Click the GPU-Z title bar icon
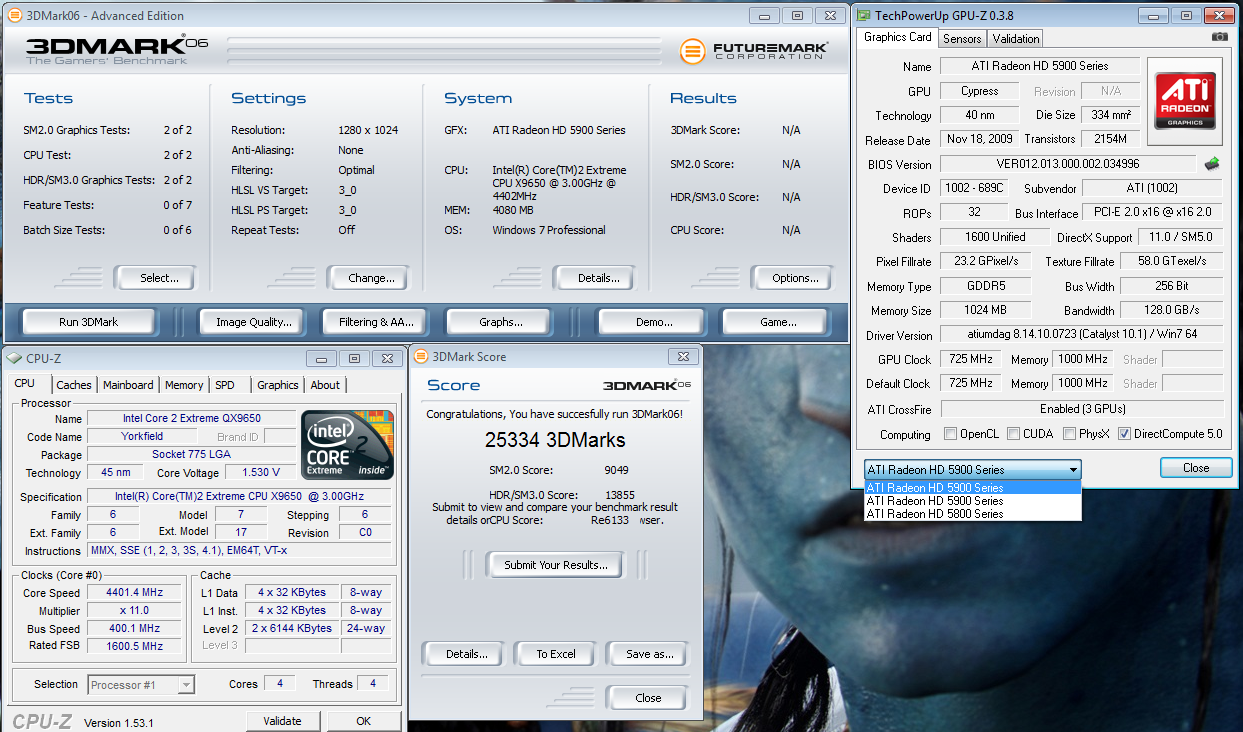The image size is (1243, 732). [864, 15]
